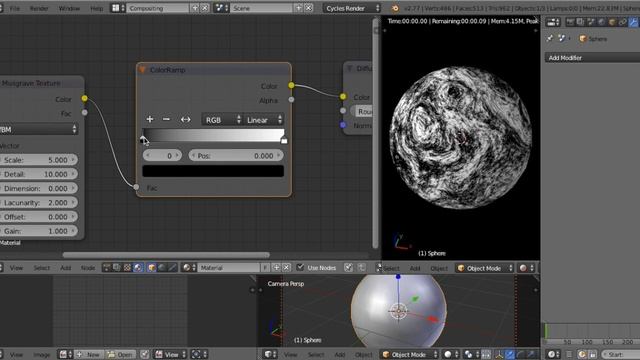Select the black color stop on ramp
640x360 pixels.
(x=142, y=140)
